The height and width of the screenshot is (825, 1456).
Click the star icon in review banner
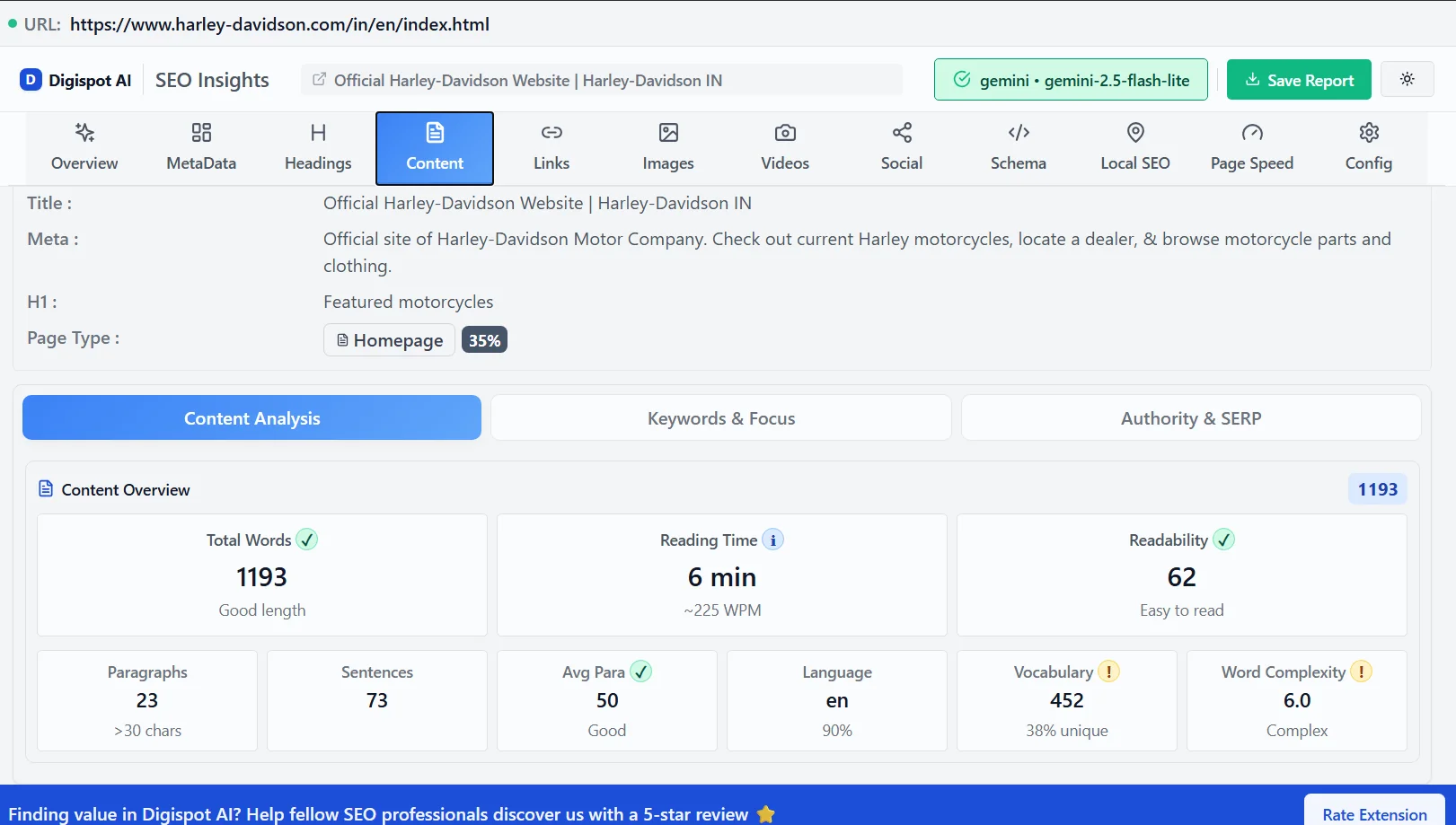pos(766,814)
